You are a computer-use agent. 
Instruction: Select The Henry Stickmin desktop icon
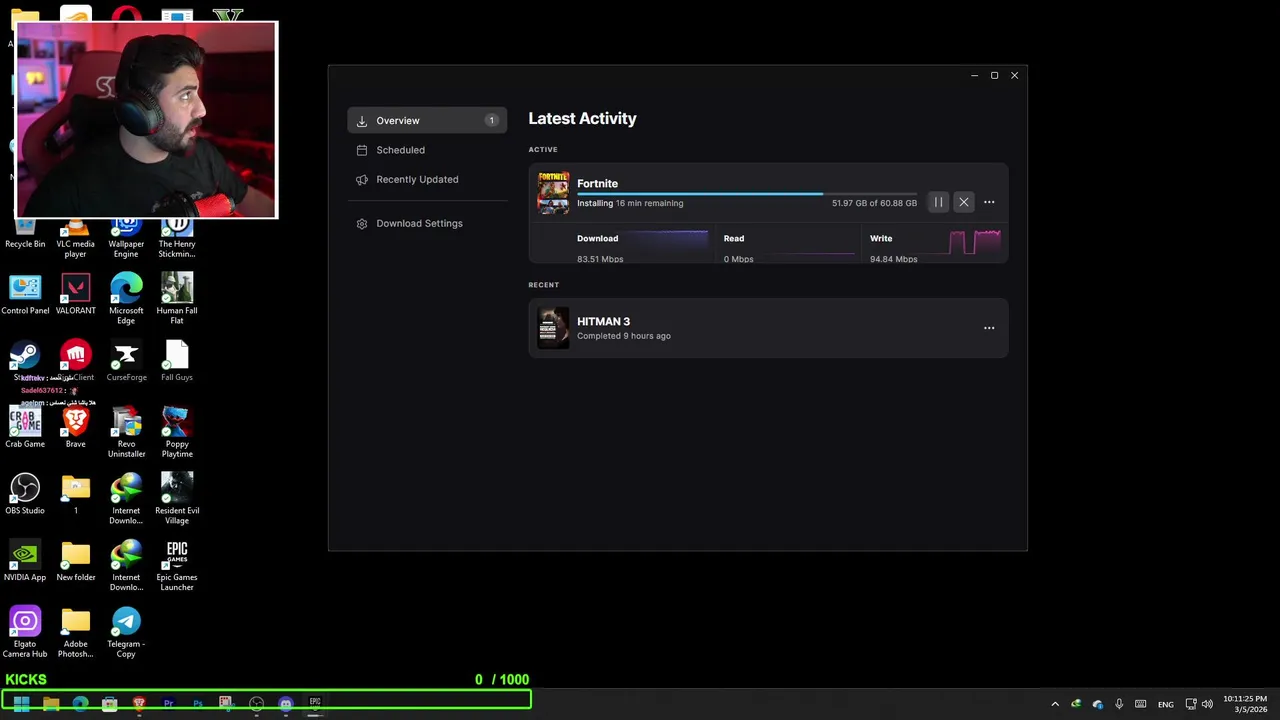click(x=177, y=238)
